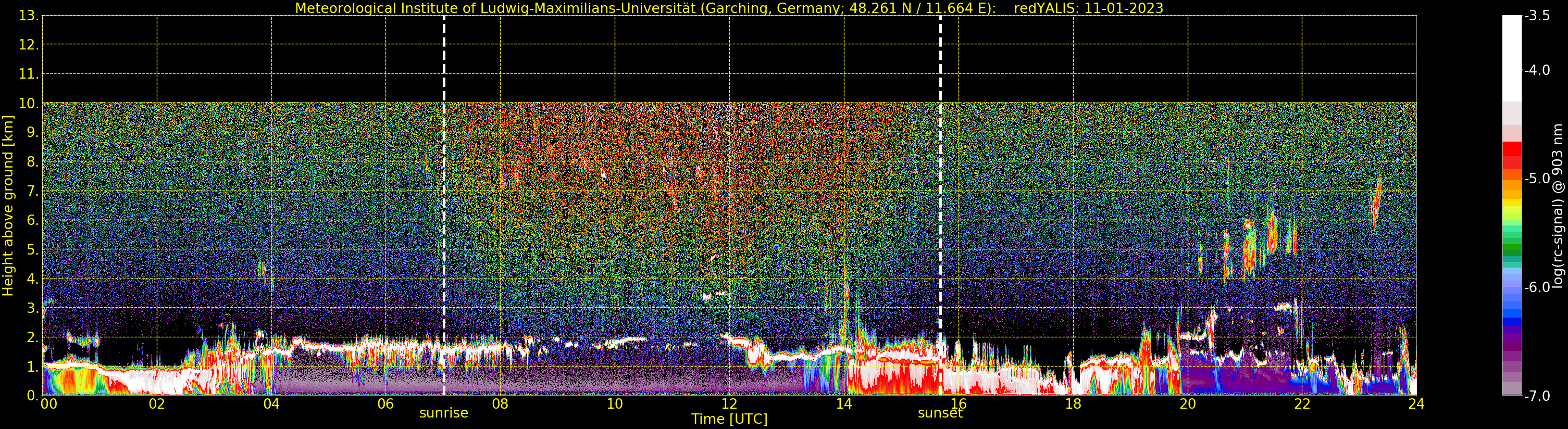Click the '18' time axis tick label
1568x429 pixels.
pyautogui.click(x=1073, y=404)
